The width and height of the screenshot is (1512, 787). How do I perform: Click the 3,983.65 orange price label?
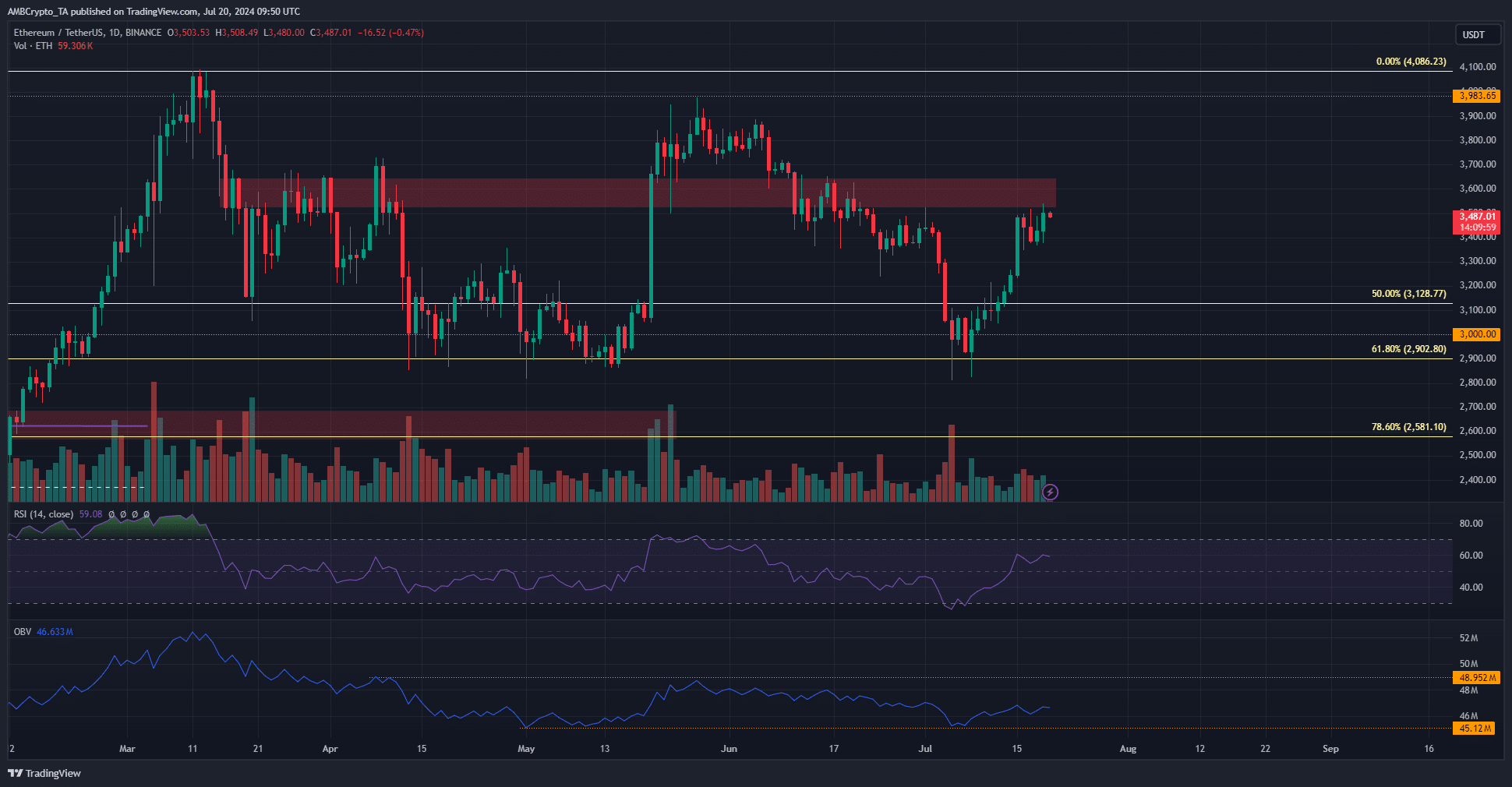tap(1477, 96)
